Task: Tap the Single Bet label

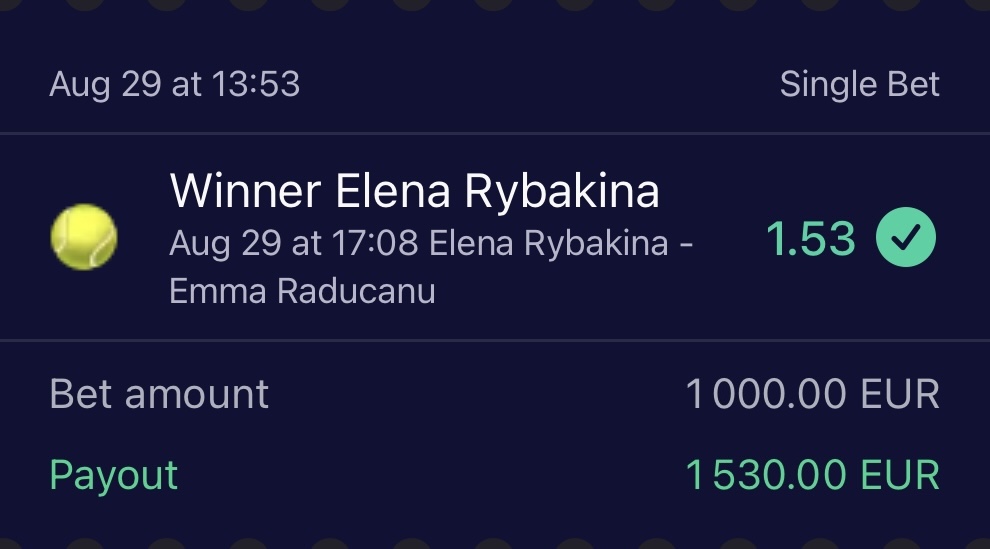Action: 859,85
